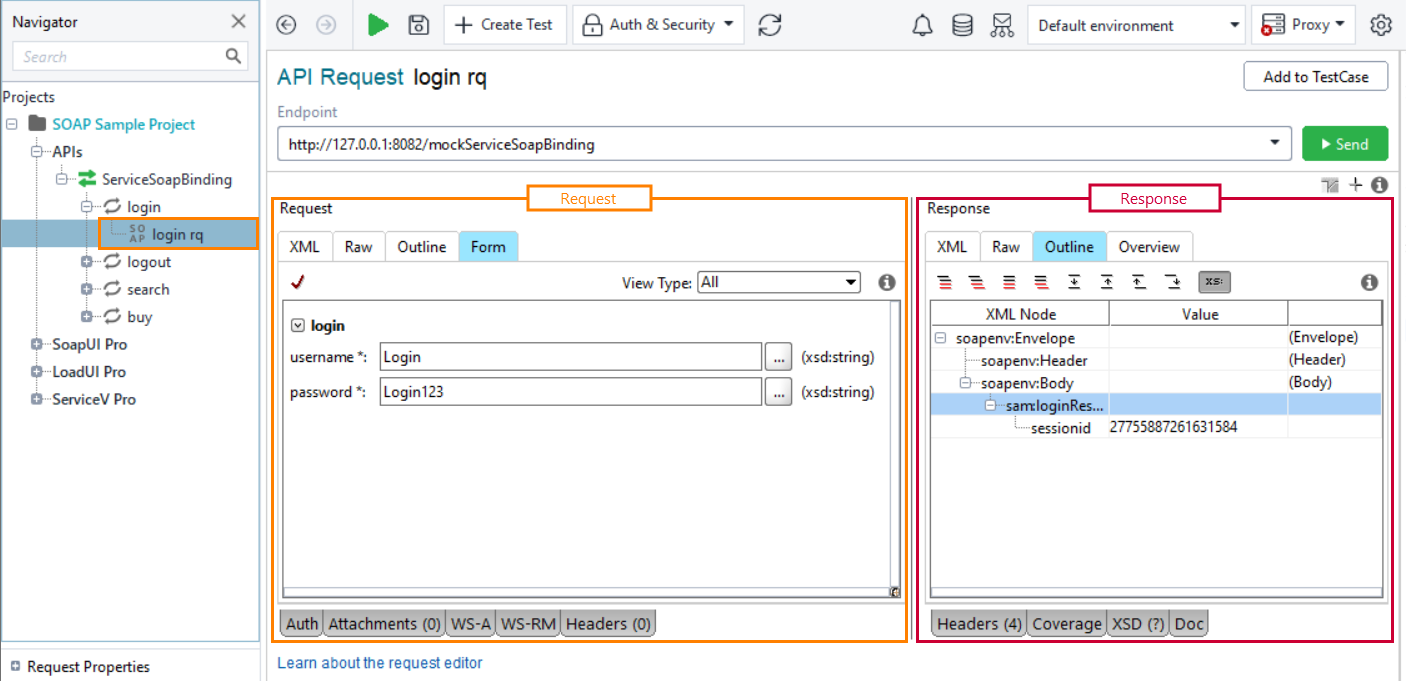
Task: Open the Default environment dropdown
Action: [1135, 25]
